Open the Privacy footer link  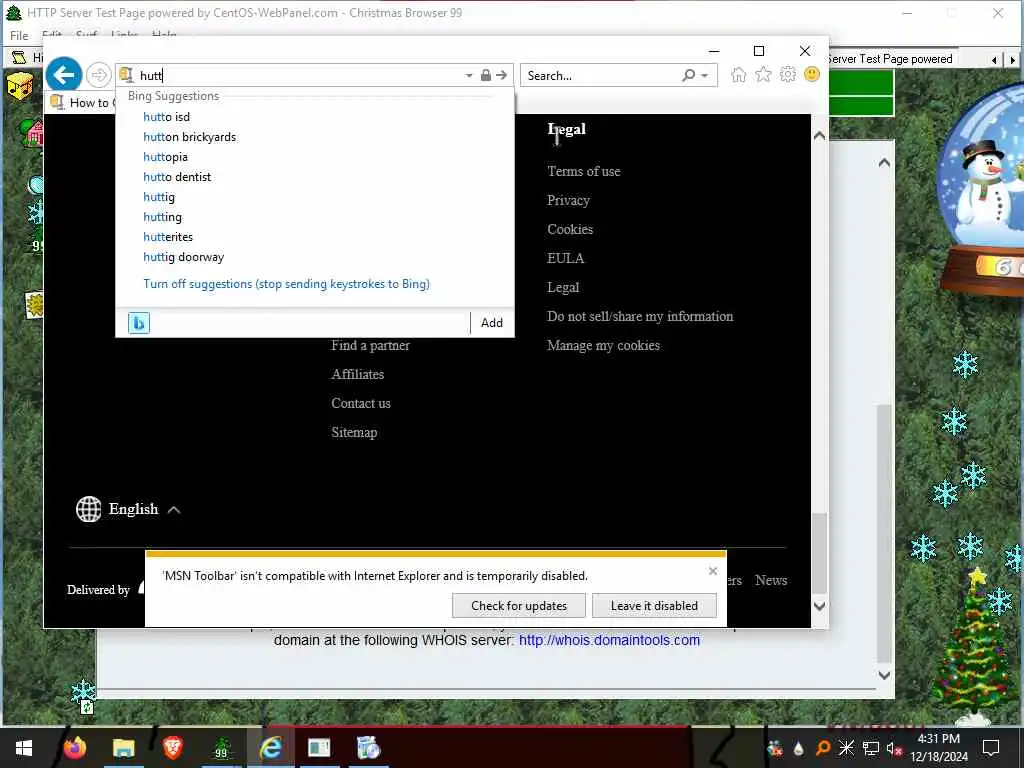point(568,200)
